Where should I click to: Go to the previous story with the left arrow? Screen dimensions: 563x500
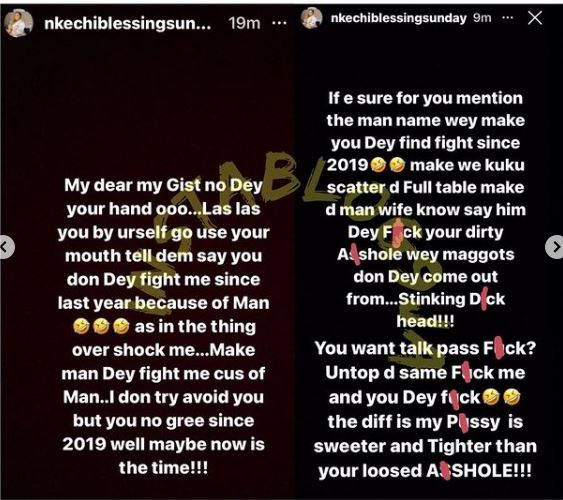coord(5,247)
